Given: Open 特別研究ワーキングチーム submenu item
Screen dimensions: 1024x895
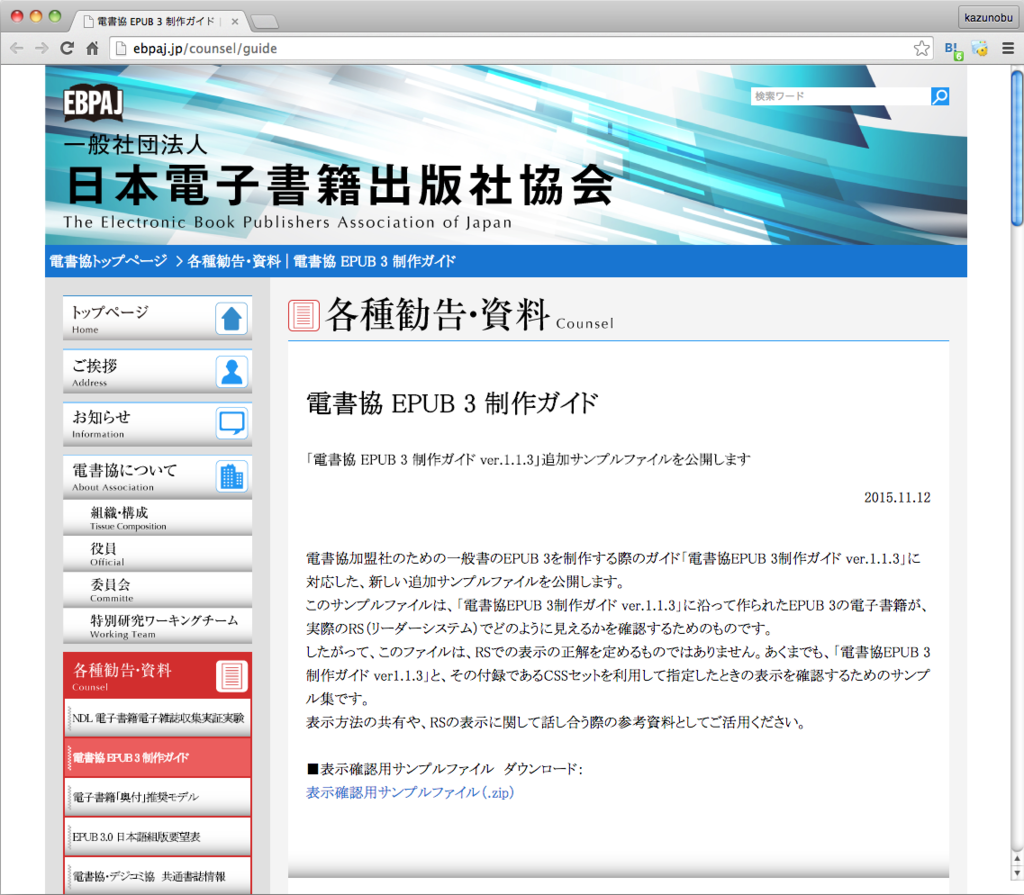Looking at the screenshot, I should pyautogui.click(x=157, y=625).
